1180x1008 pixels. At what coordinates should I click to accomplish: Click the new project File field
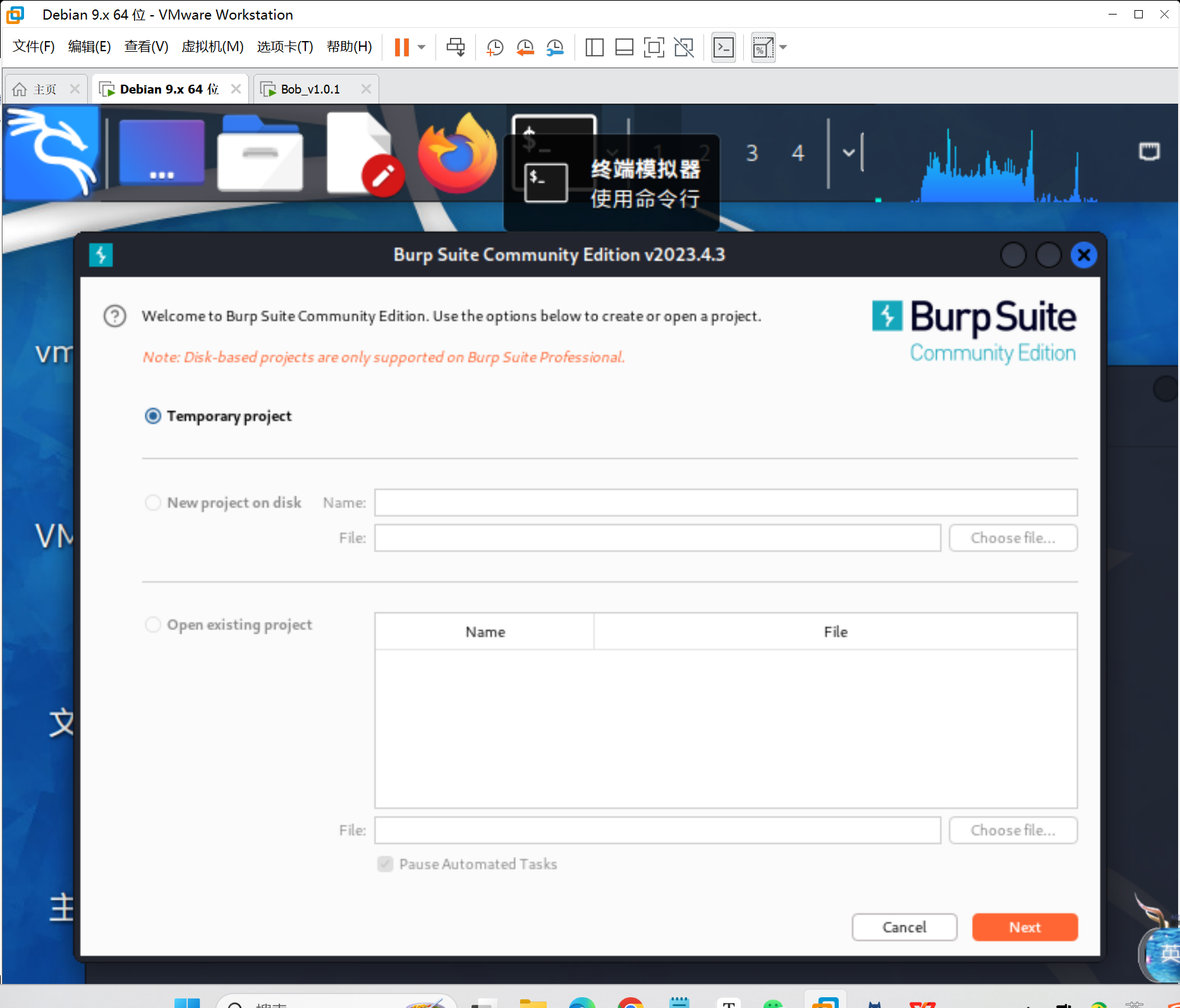click(657, 538)
